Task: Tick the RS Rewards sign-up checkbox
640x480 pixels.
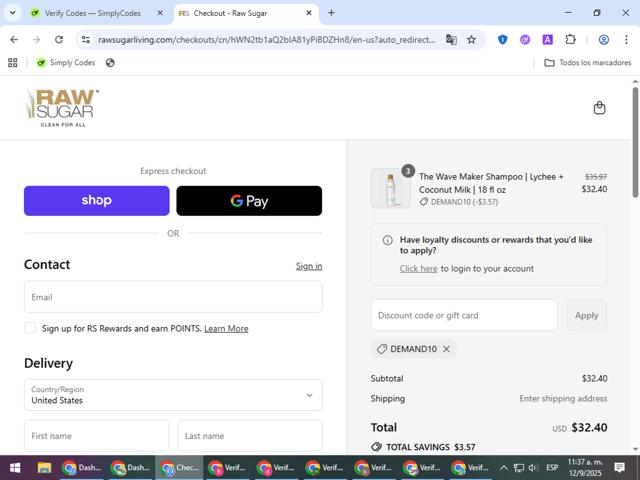Action: point(30,328)
